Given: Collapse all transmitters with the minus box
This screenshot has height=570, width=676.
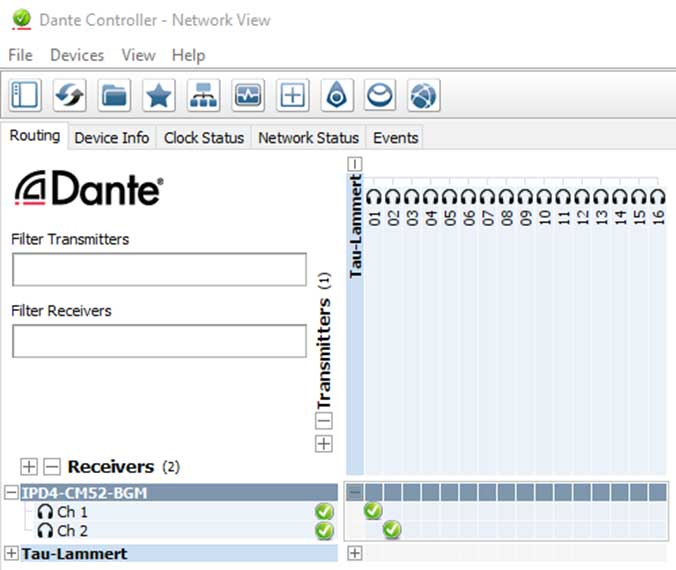Looking at the screenshot, I should 324,420.
